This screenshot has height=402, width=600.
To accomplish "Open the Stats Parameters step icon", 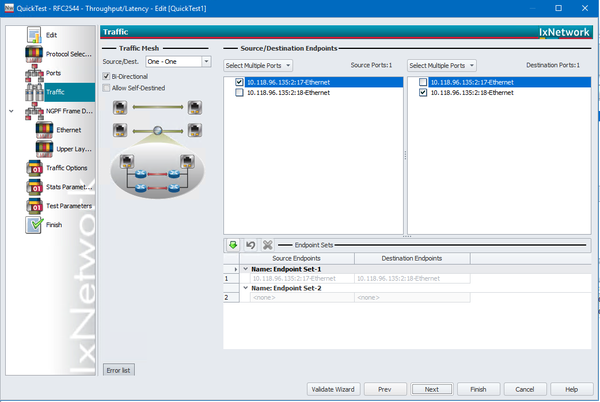I will point(34,187).
